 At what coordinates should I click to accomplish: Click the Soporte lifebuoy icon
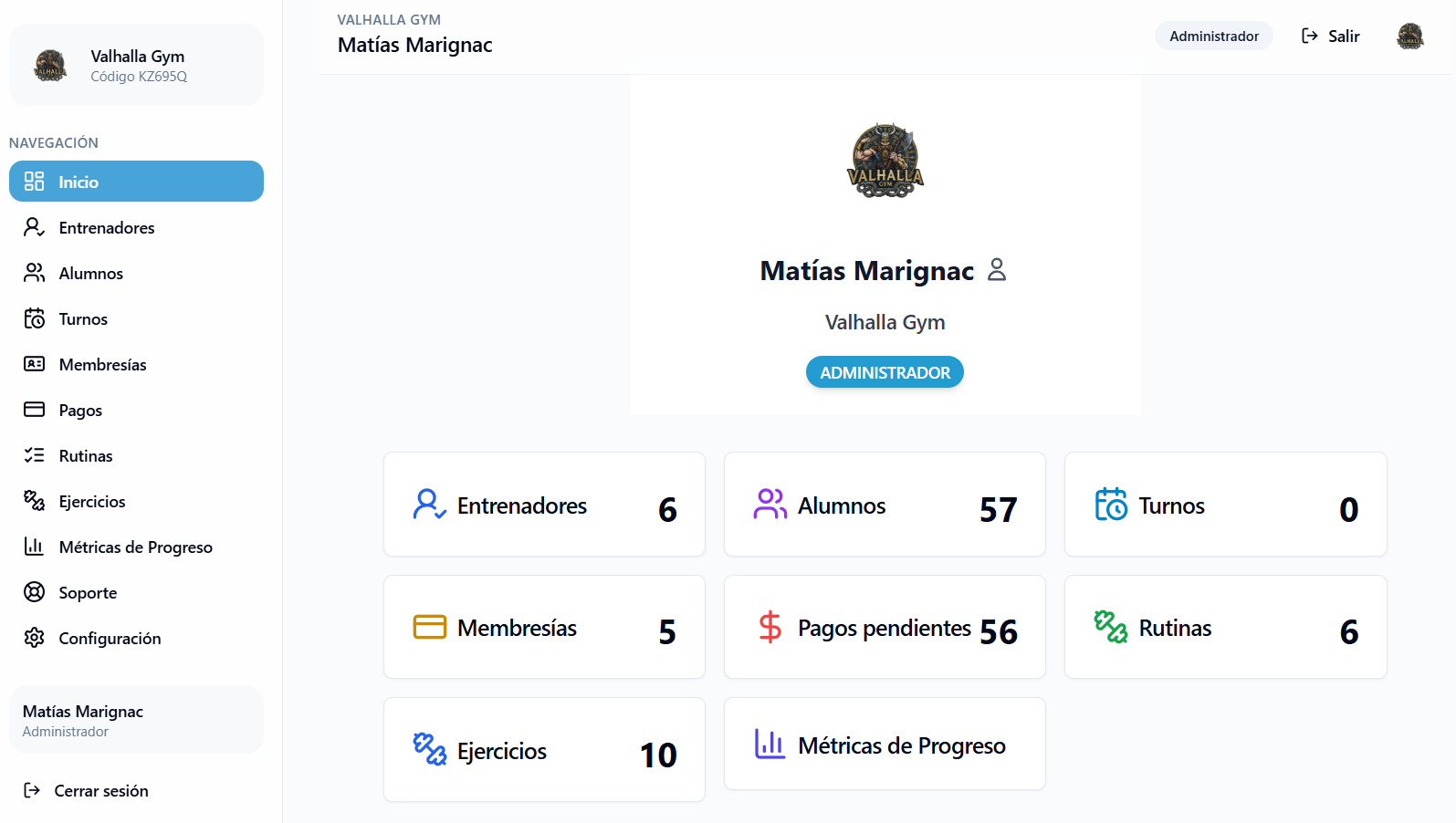coord(34,592)
